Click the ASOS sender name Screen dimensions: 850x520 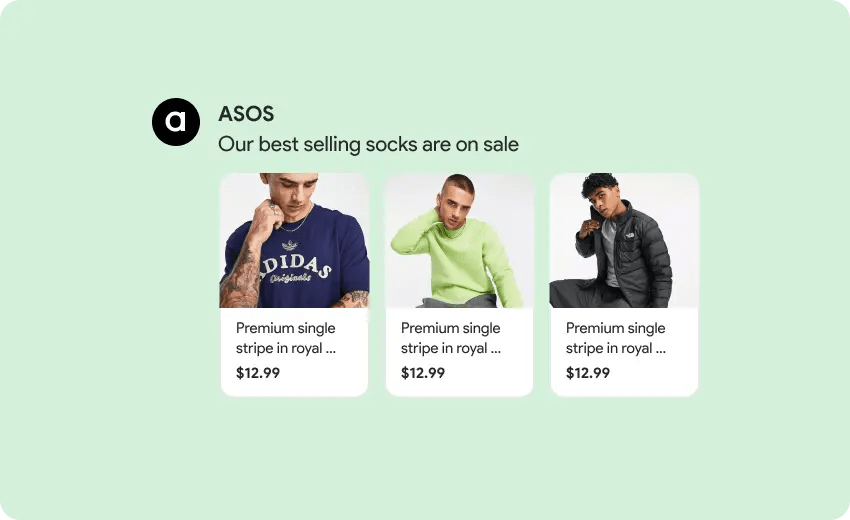(246, 114)
